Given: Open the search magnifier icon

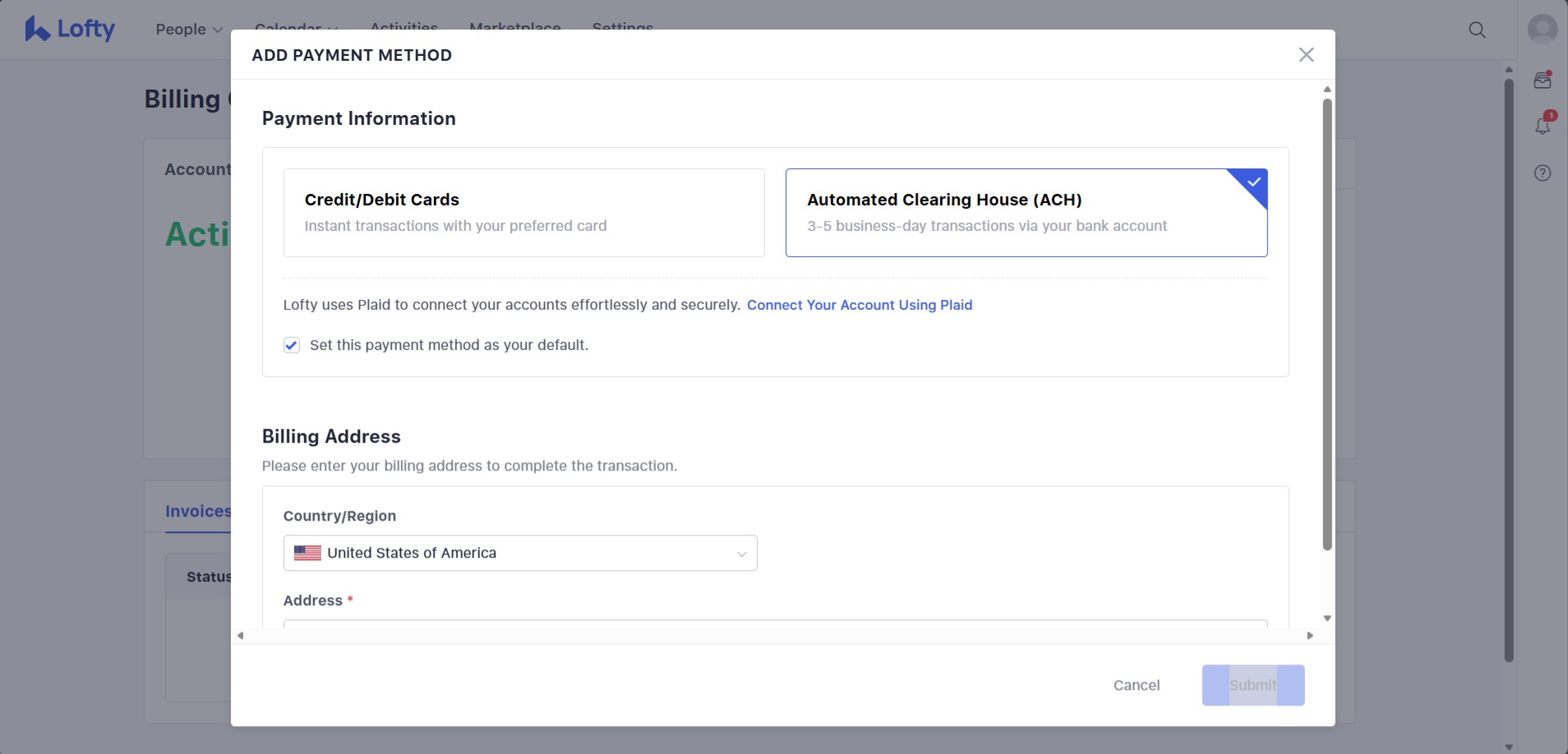Looking at the screenshot, I should 1477,30.
